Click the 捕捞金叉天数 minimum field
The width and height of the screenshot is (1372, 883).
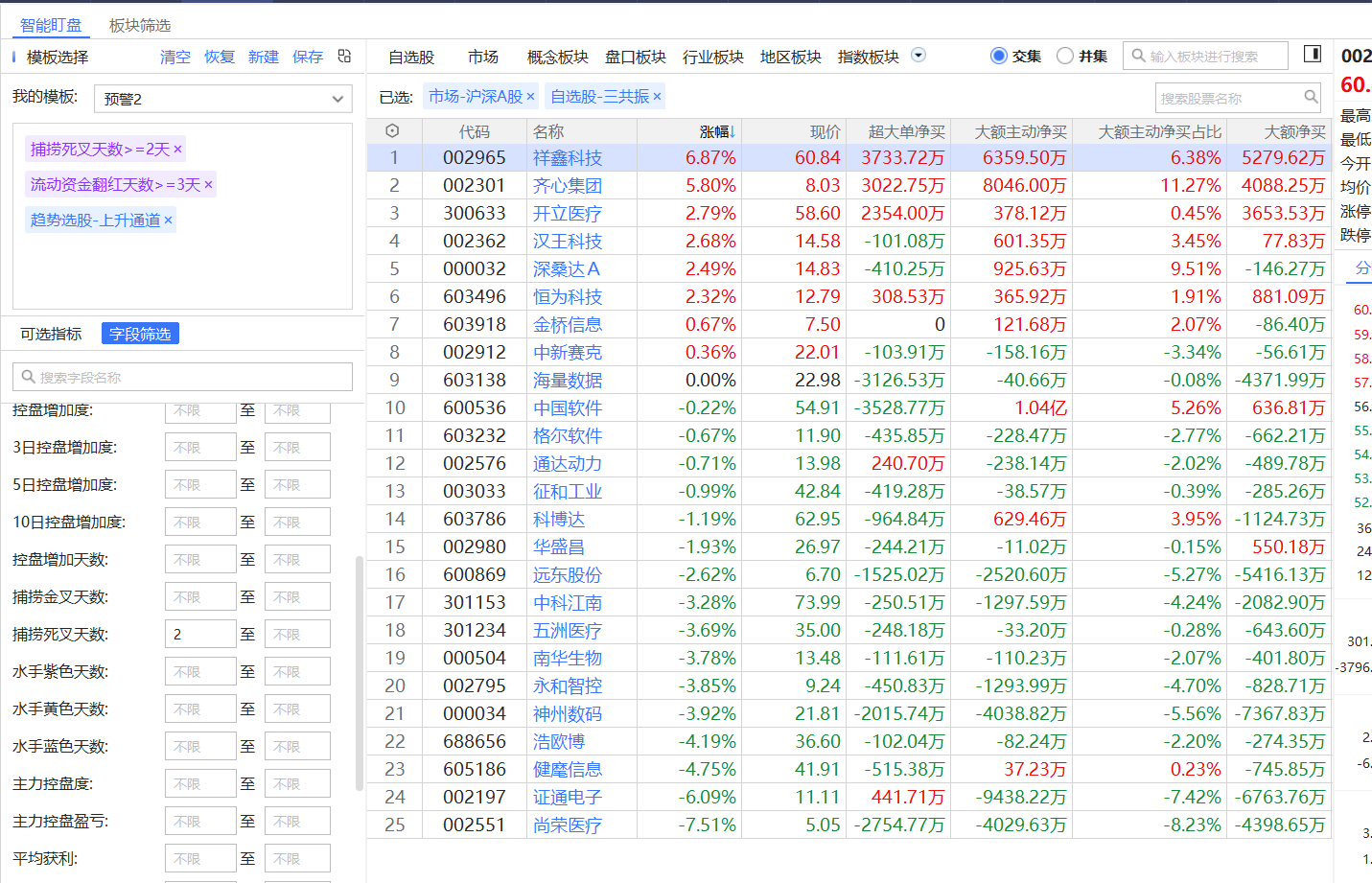[x=200, y=596]
